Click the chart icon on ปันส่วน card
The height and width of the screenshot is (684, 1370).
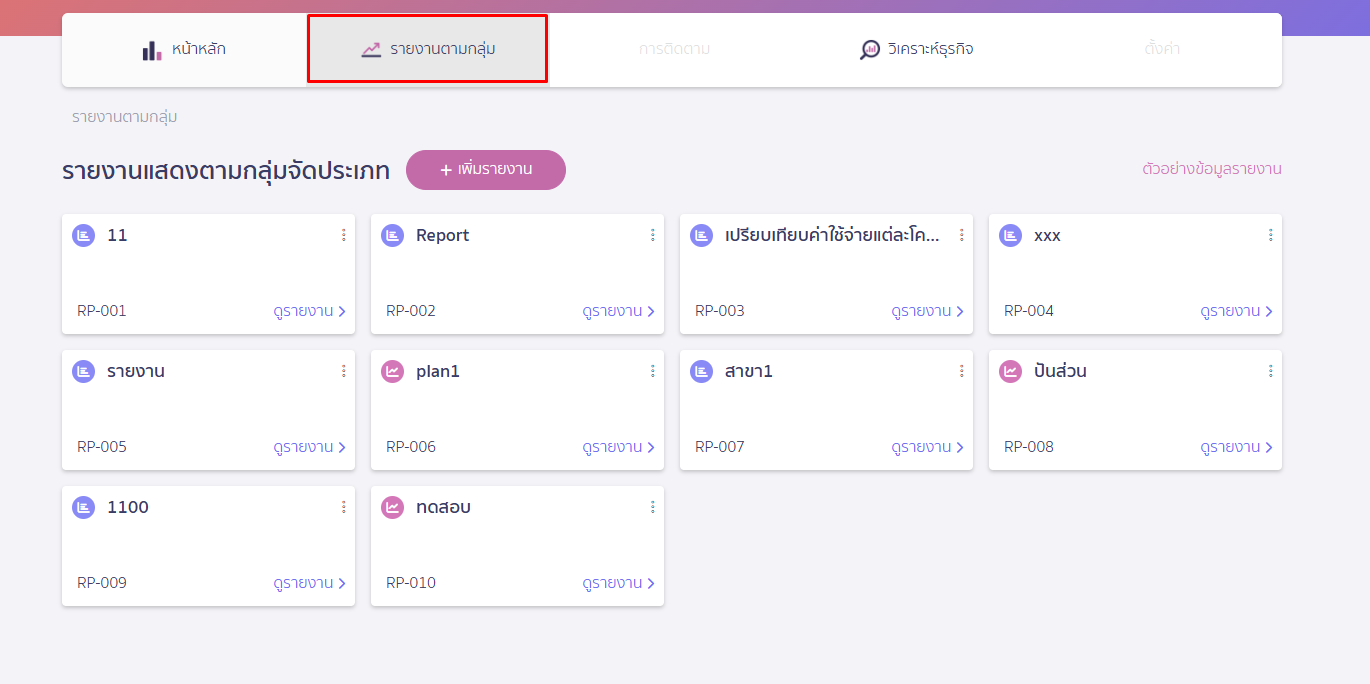click(x=1010, y=371)
